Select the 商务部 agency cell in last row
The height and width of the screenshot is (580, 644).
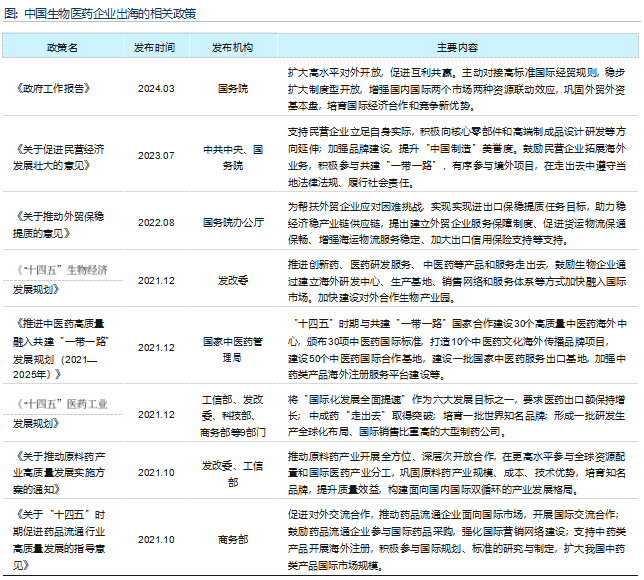coord(232,539)
